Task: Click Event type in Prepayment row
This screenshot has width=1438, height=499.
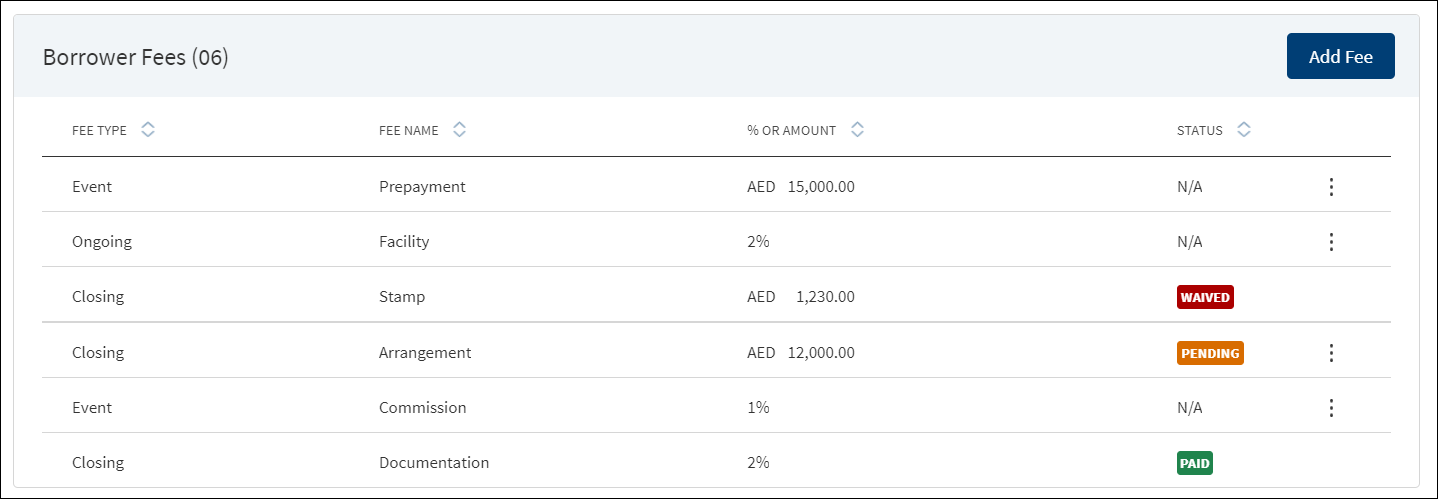Action: tap(92, 187)
